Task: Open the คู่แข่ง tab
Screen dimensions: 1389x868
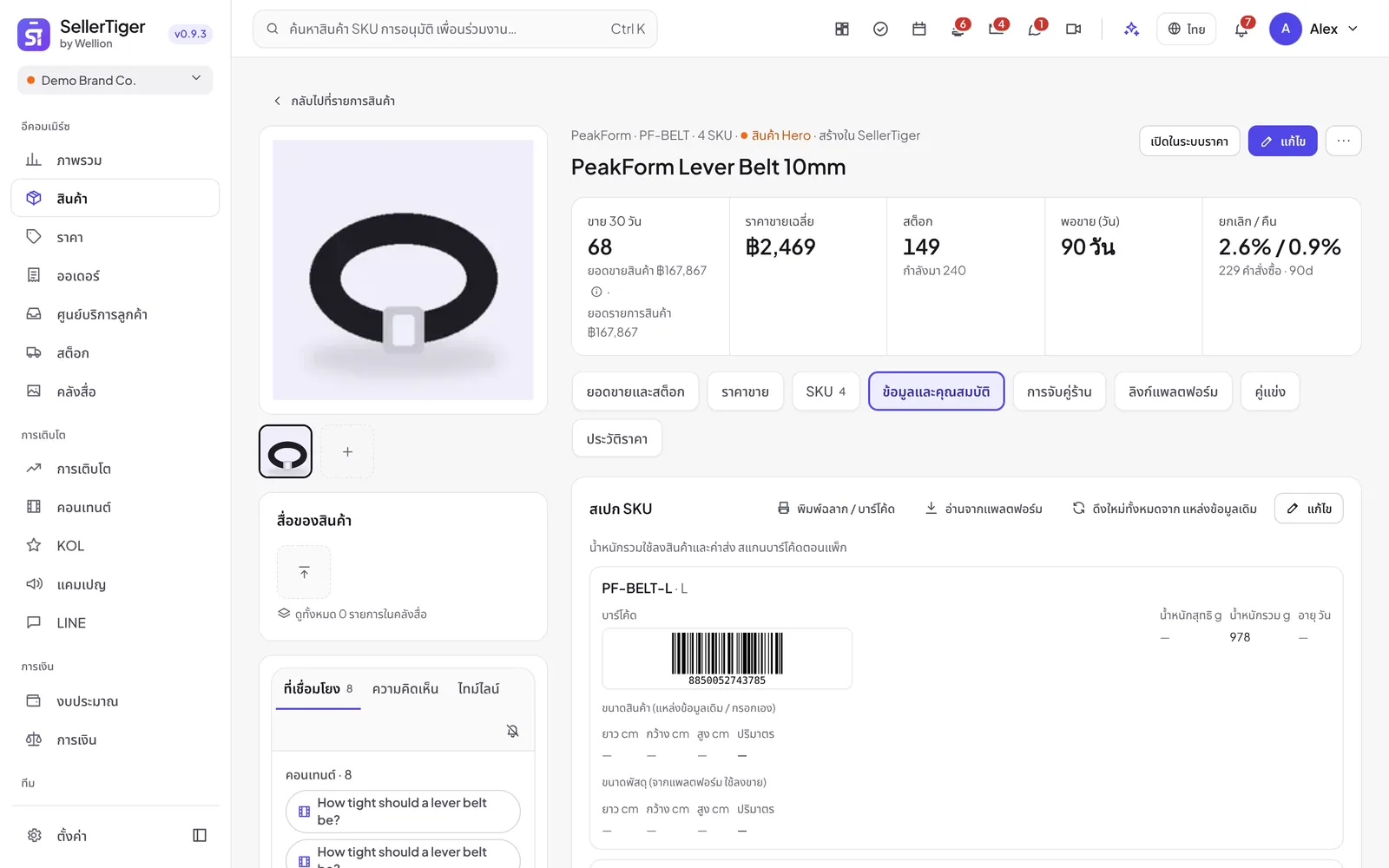Action: coord(1270,391)
